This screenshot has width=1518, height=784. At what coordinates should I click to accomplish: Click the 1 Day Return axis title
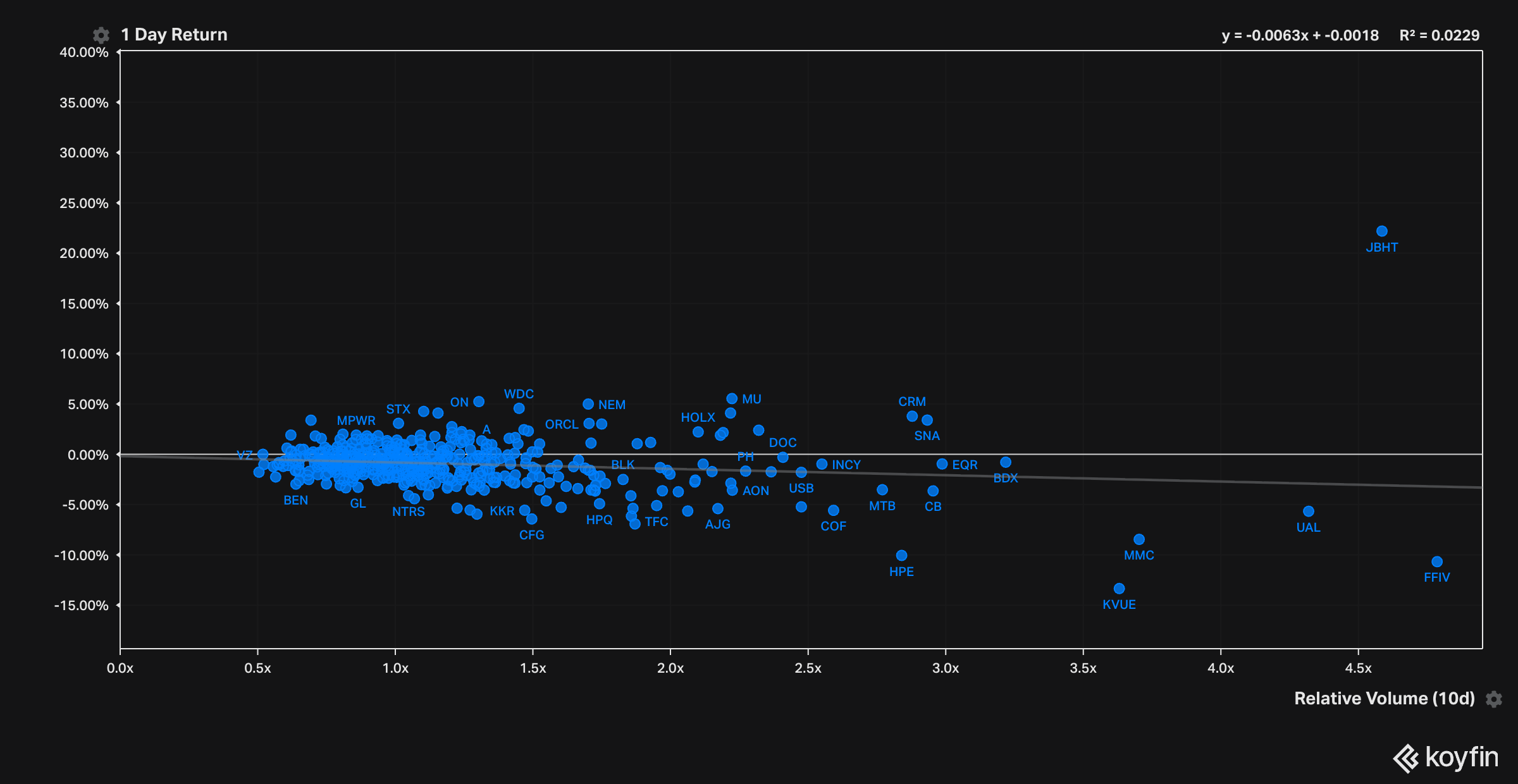pyautogui.click(x=174, y=35)
